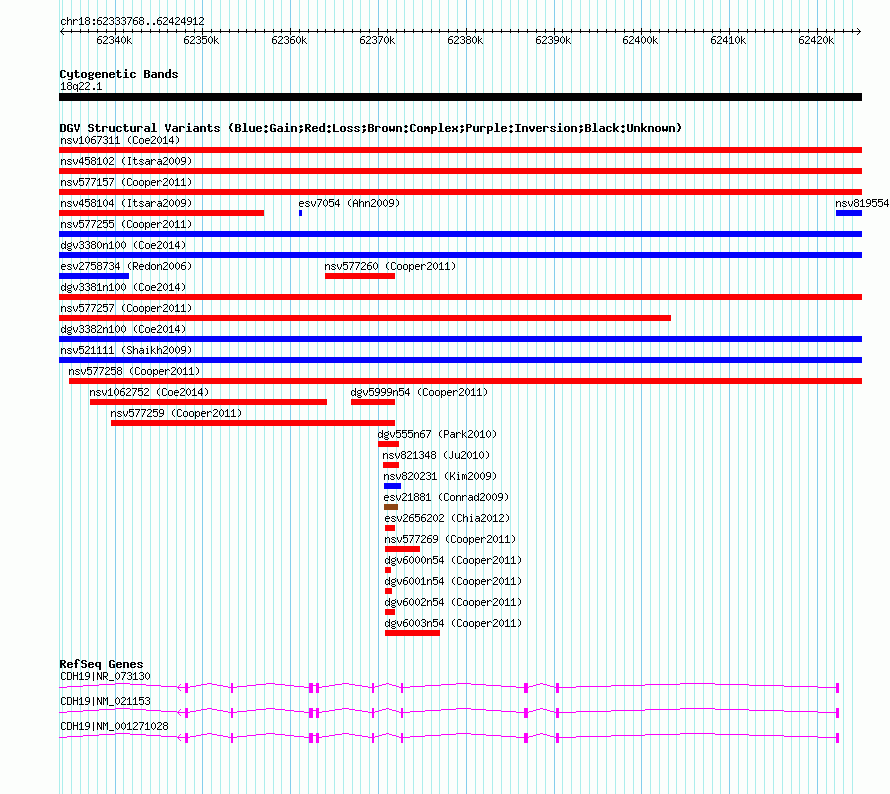
Task: Open the nsv521111 (Shaikh2009) label
Action: pos(126,350)
